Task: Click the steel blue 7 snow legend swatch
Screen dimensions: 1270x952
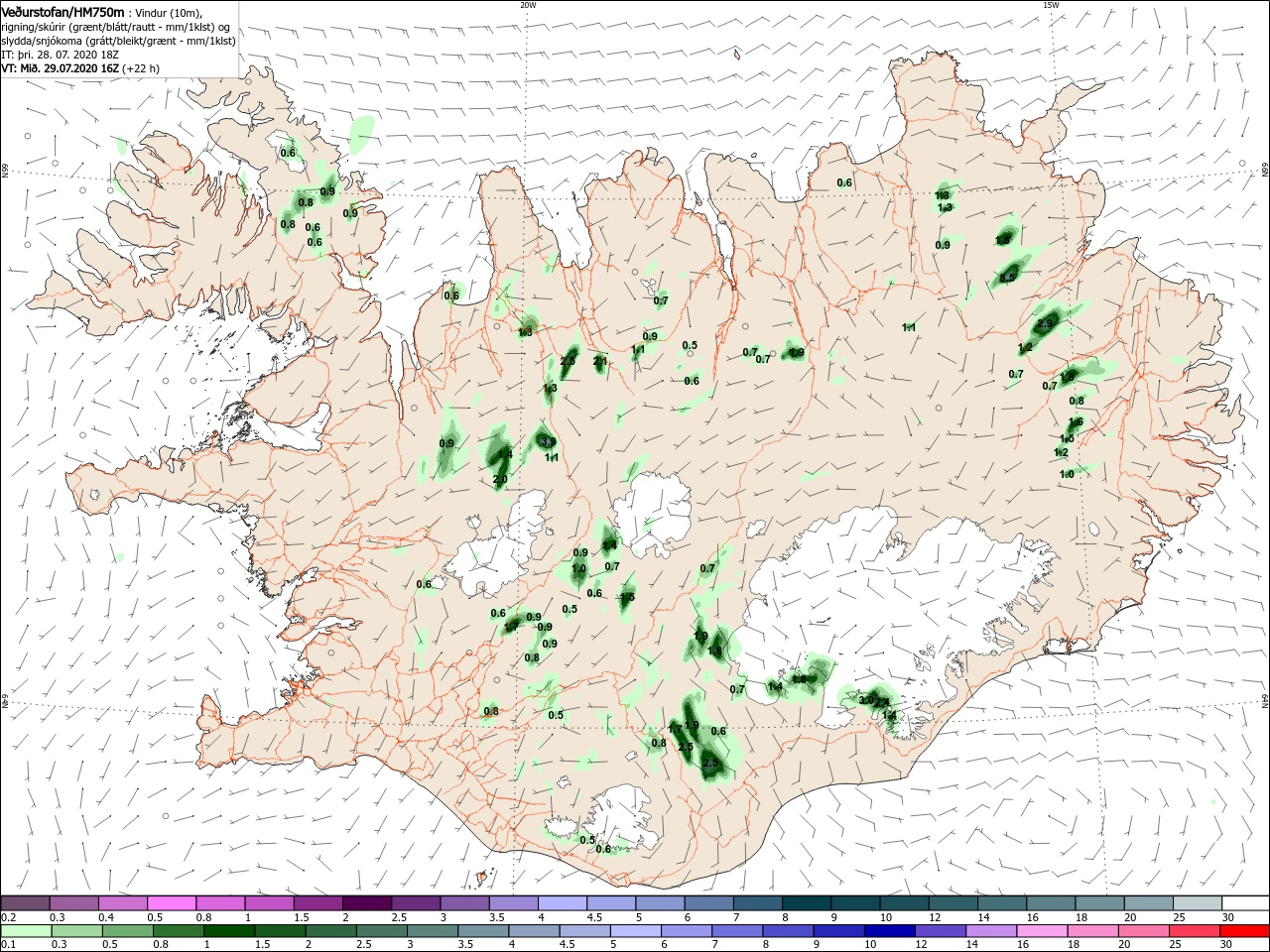Action: (757, 903)
